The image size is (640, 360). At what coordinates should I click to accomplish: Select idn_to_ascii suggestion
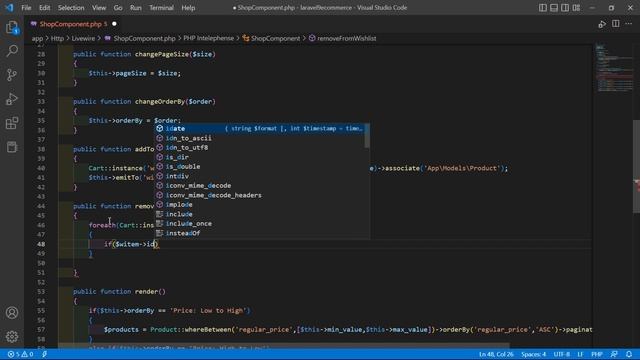(x=259, y=138)
